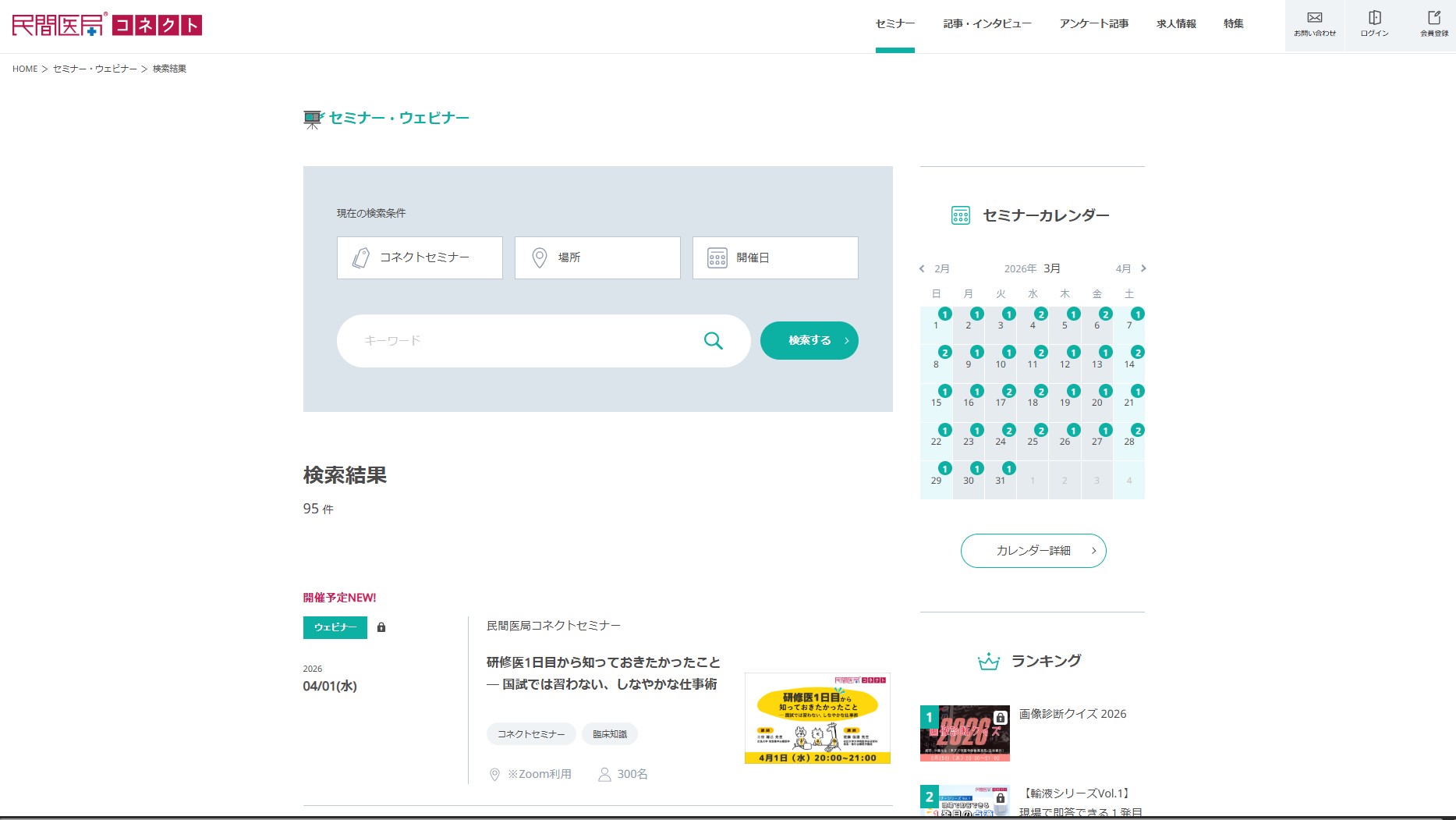Image resolution: width=1456 pixels, height=820 pixels.
Task: Open the コネクトセミナー category filter dropdown
Action: tap(420, 257)
